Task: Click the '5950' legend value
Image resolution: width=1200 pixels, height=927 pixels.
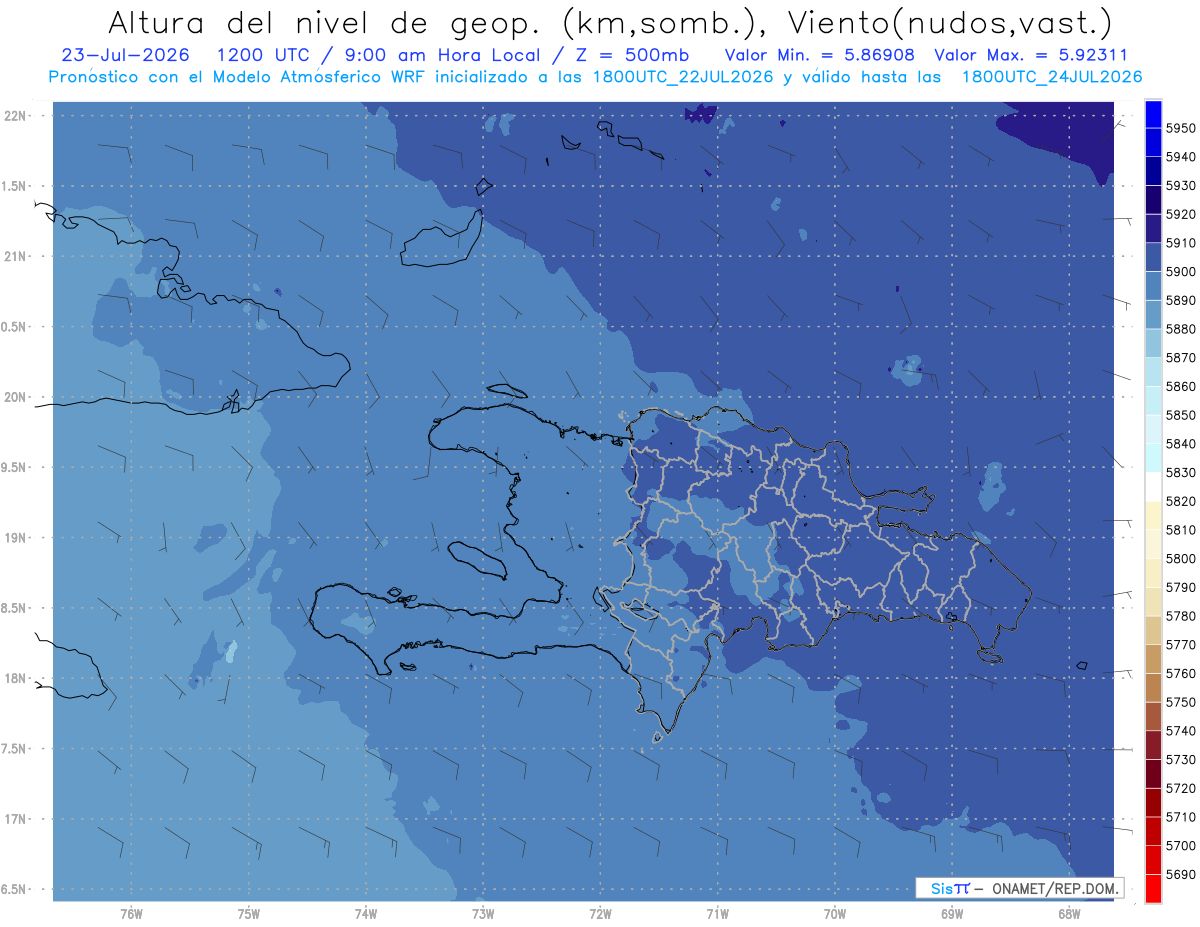Action: [1181, 128]
